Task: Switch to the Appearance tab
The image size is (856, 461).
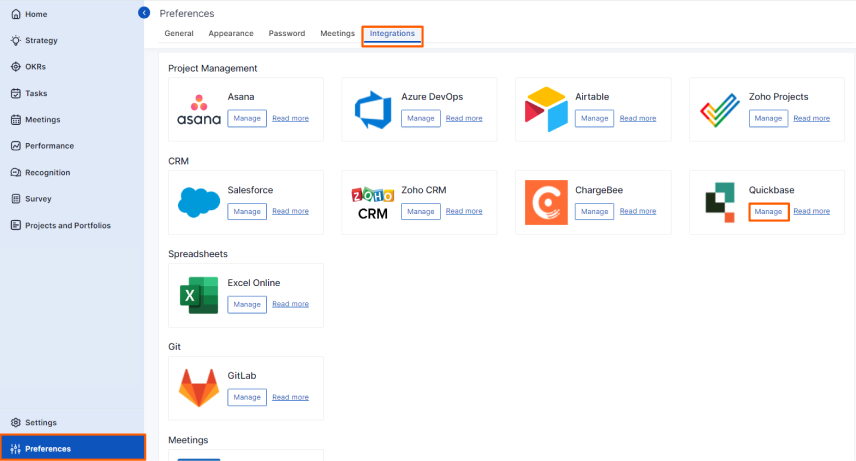Action: 231,33
